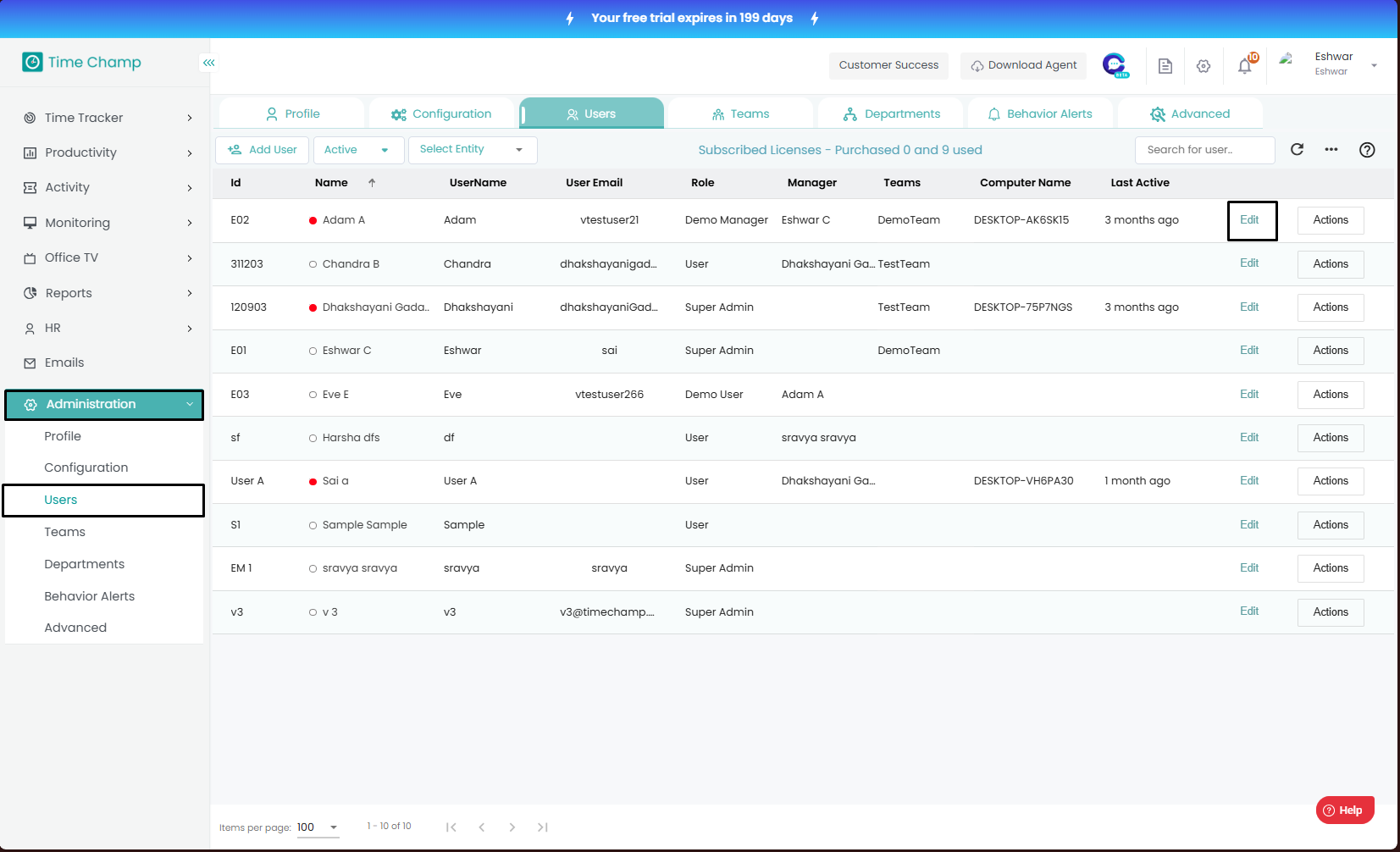The width and height of the screenshot is (1400, 852).
Task: Switch to the Departments tab
Action: [892, 113]
